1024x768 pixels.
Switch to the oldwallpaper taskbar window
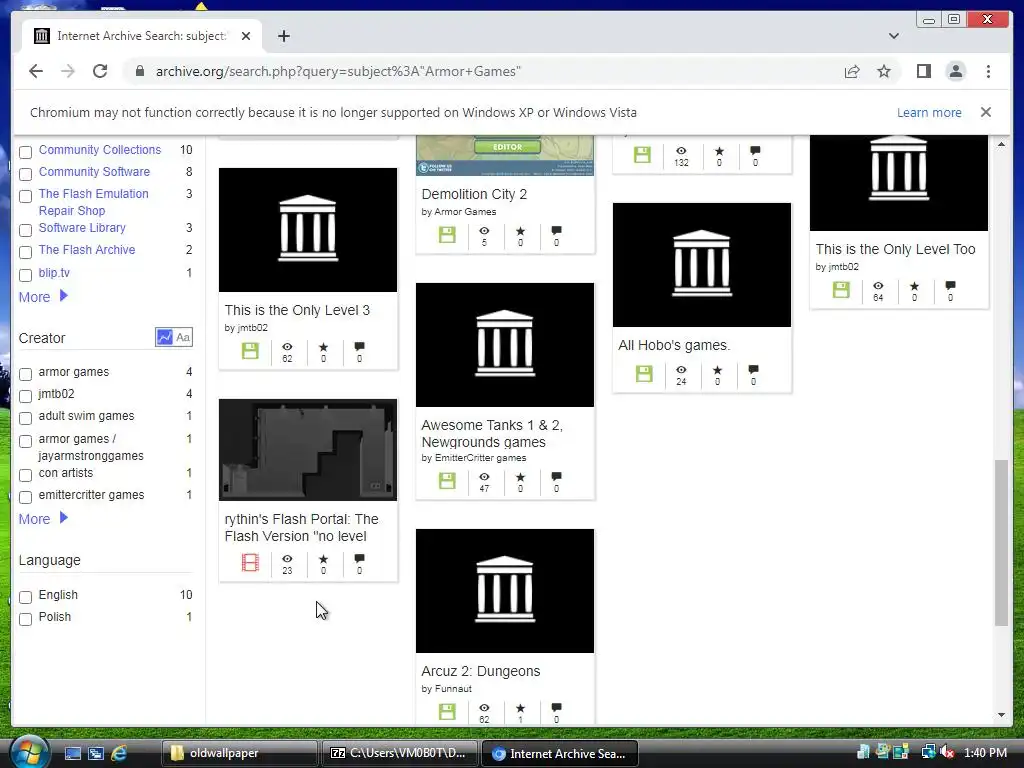point(239,753)
